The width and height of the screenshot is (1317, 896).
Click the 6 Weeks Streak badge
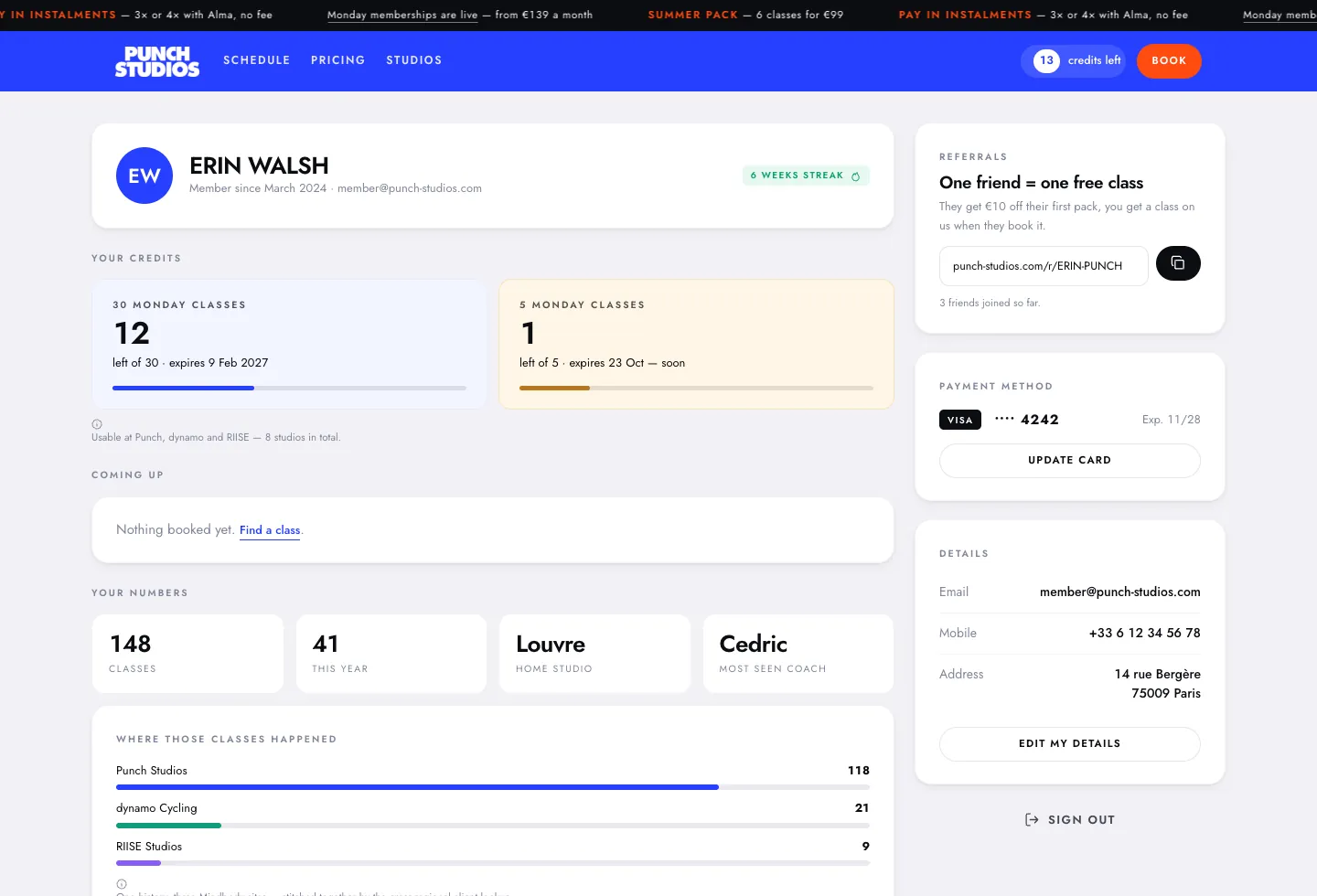pyautogui.click(x=806, y=176)
